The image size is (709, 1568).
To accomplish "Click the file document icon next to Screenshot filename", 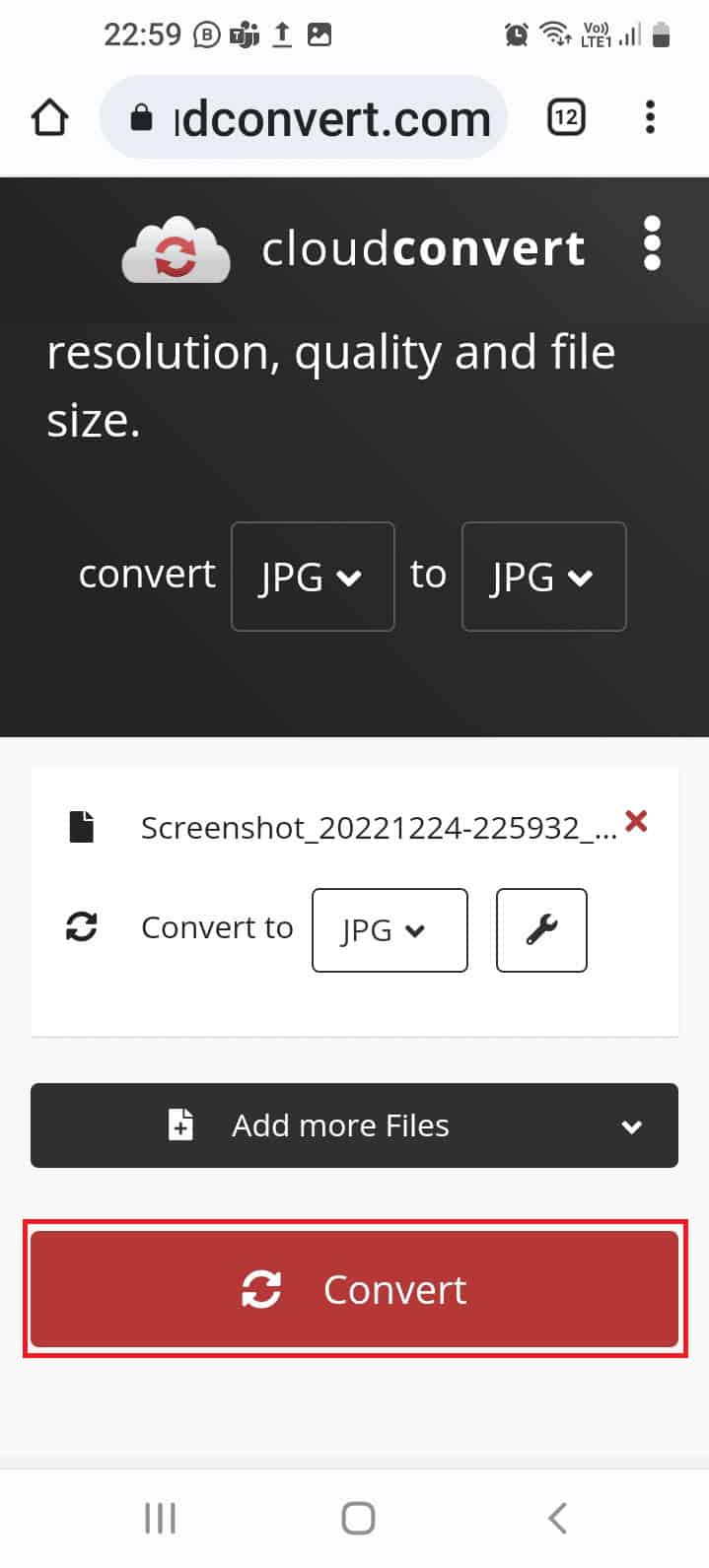I will [x=82, y=827].
